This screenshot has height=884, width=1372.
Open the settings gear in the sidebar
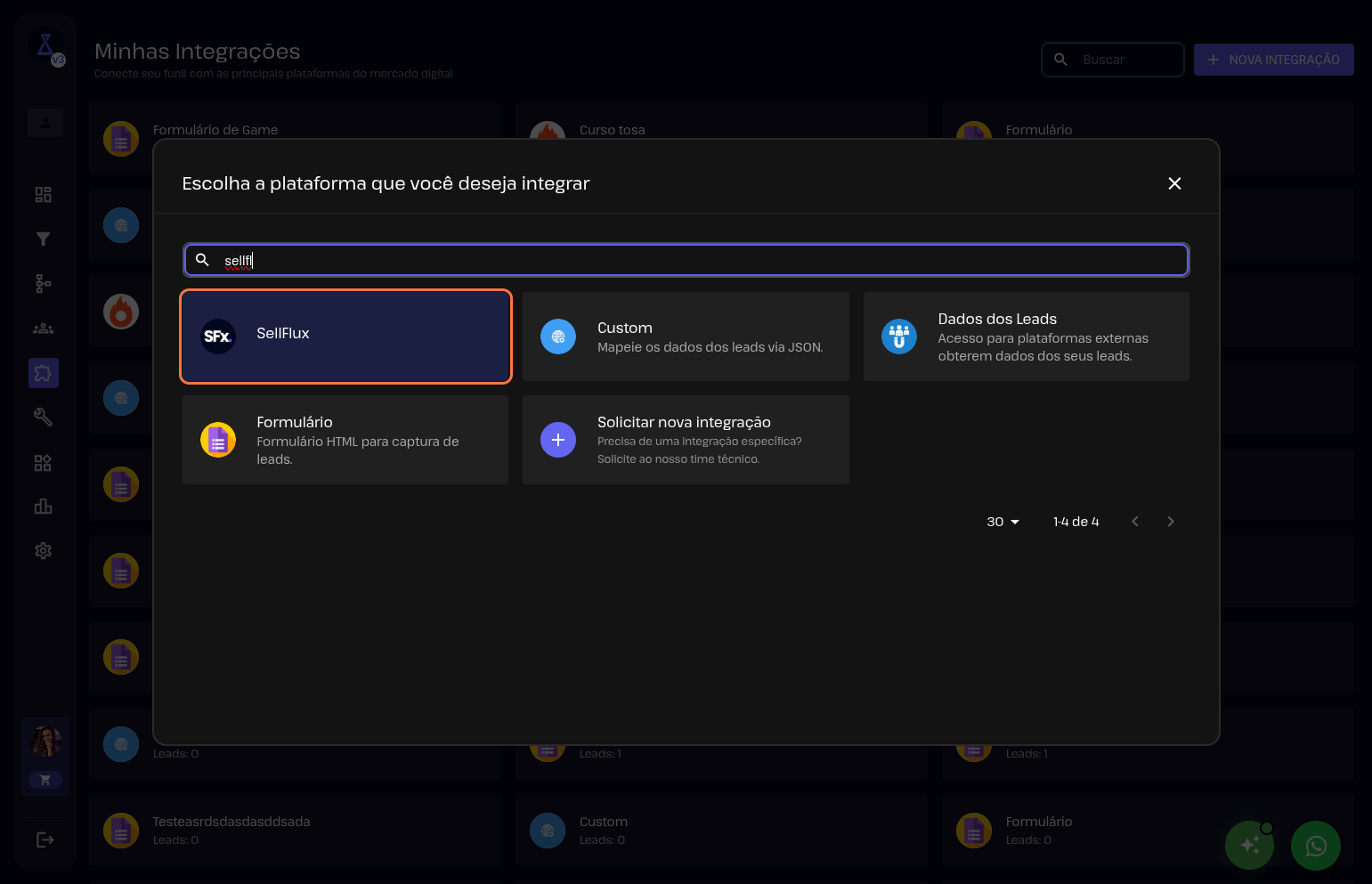pyautogui.click(x=43, y=551)
